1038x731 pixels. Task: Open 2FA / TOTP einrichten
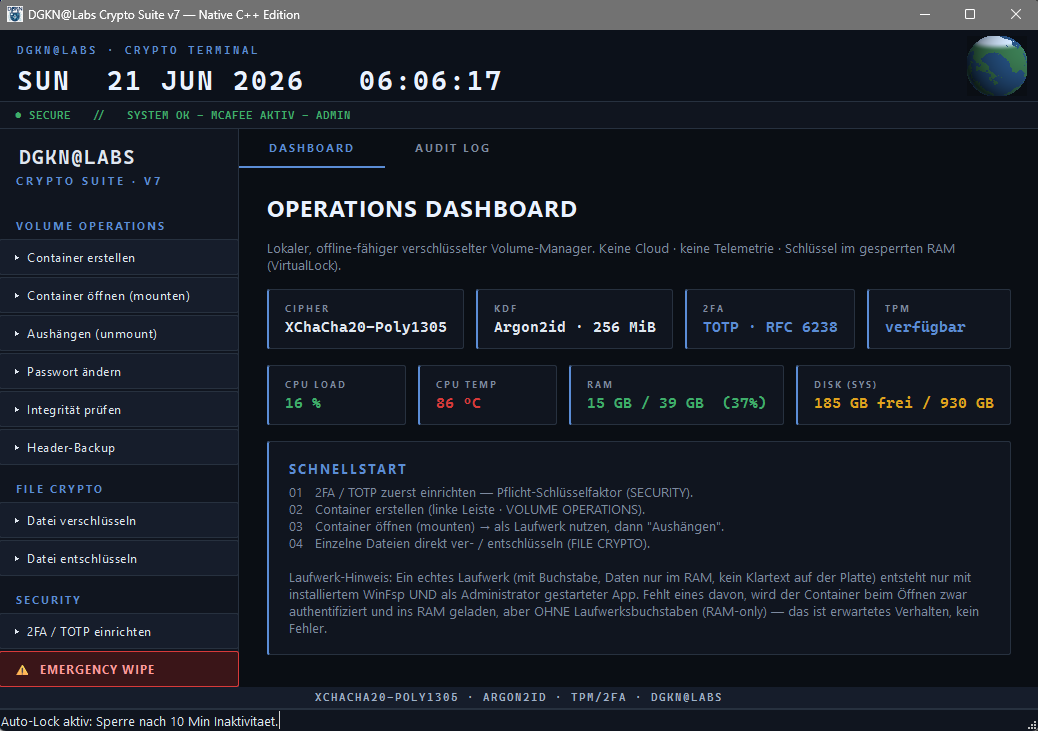pos(119,632)
